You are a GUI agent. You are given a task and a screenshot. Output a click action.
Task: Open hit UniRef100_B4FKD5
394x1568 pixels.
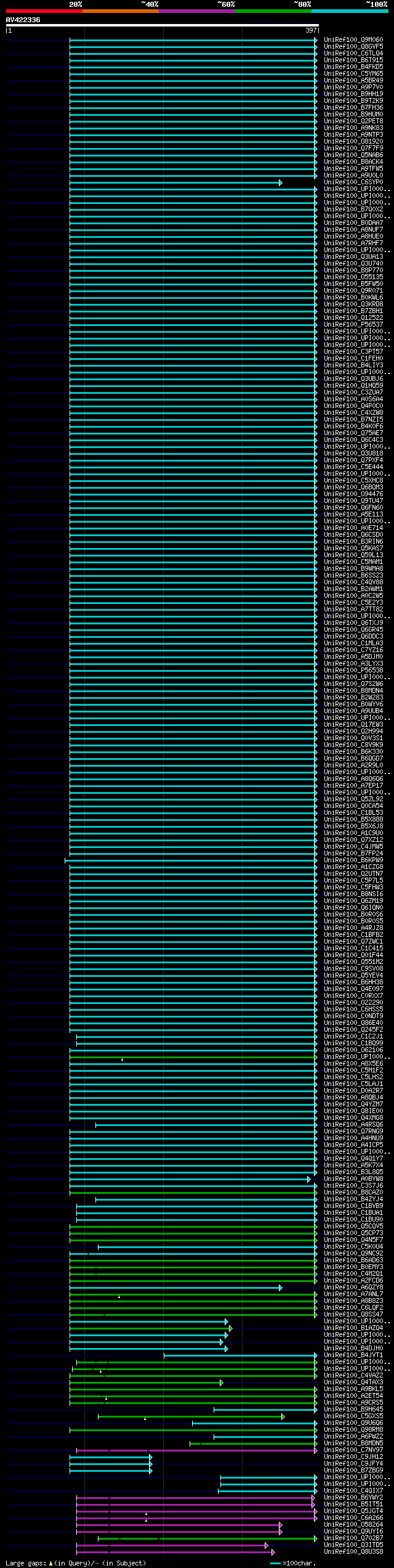pos(353,67)
